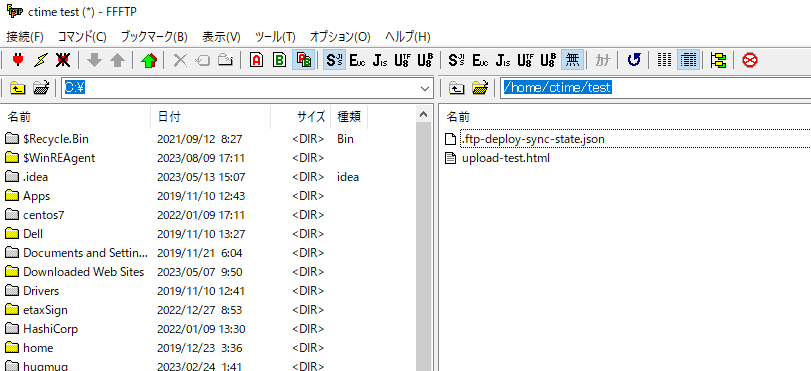Click the host path /home/ctime/test field
Screen dimensions: 811x371
[655, 88]
